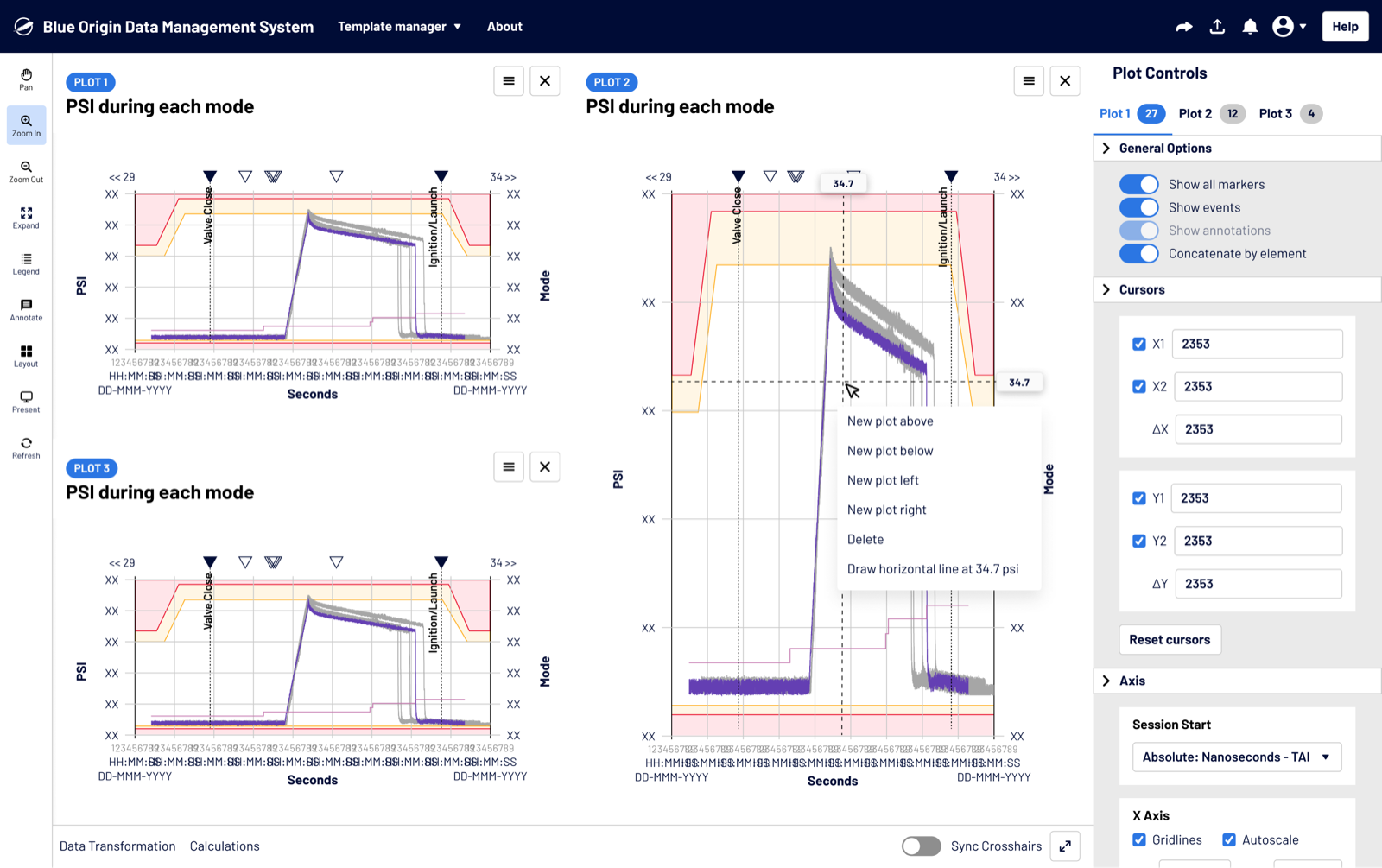1382x868 pixels.
Task: Uncheck the X1 cursor checkbox
Action: [1139, 344]
